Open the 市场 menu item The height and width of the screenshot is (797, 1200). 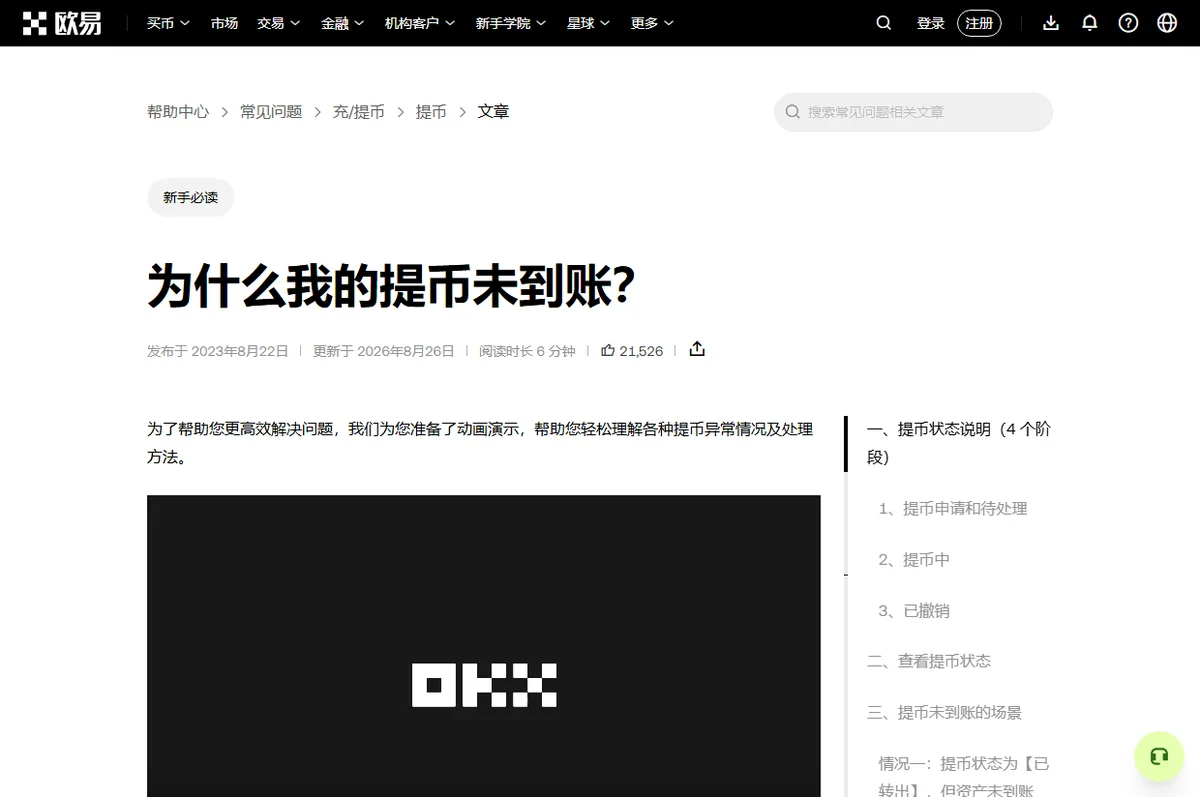(x=224, y=23)
